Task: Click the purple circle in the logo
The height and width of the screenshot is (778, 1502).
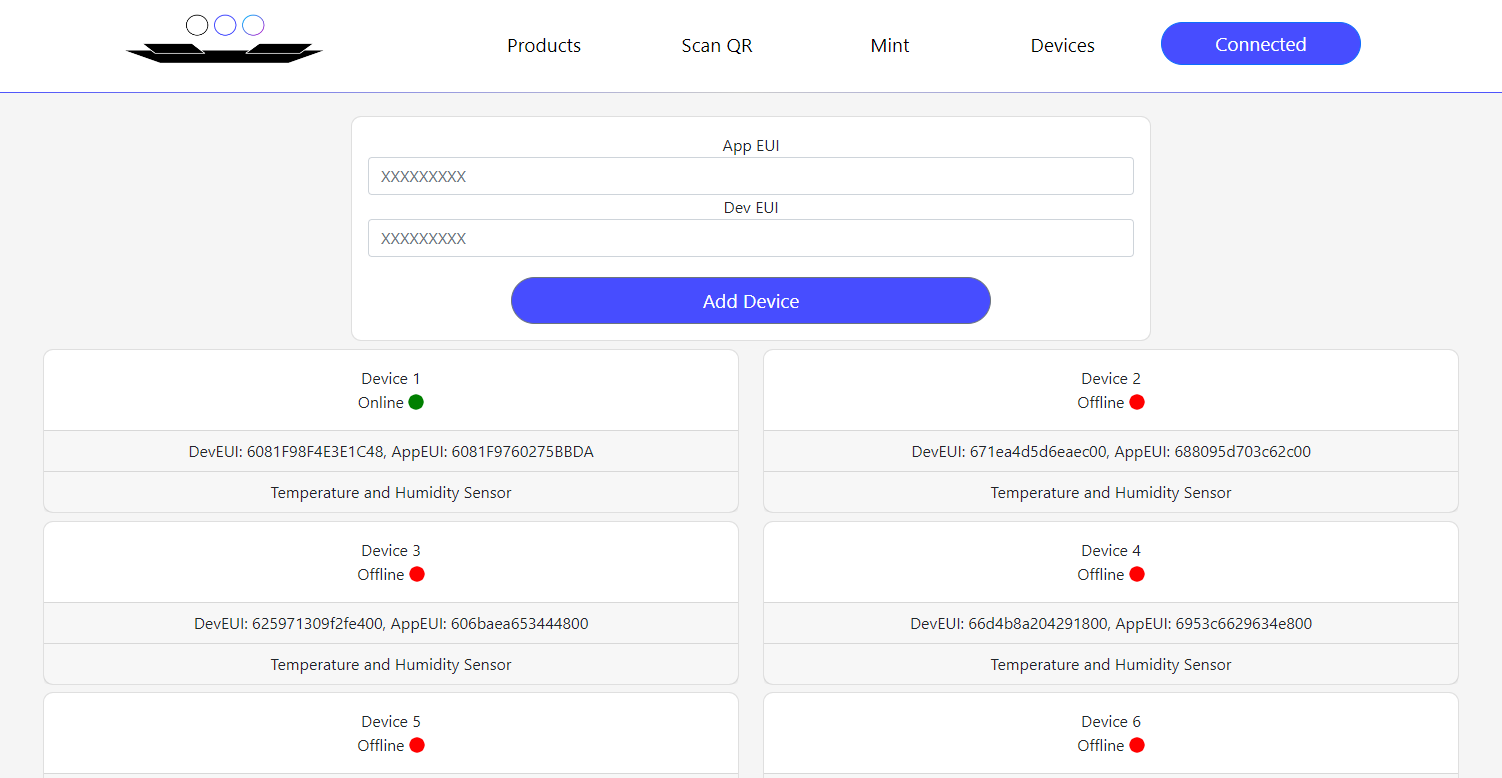Action: click(x=253, y=25)
